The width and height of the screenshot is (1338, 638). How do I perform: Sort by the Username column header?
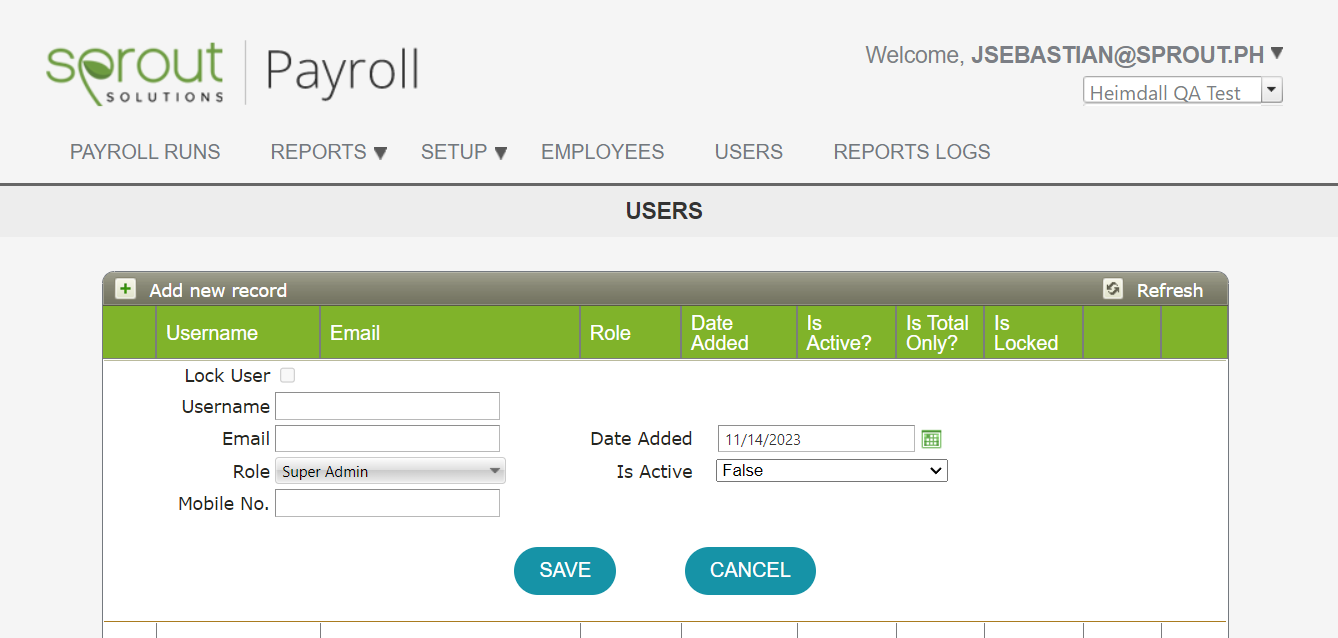[x=212, y=333]
